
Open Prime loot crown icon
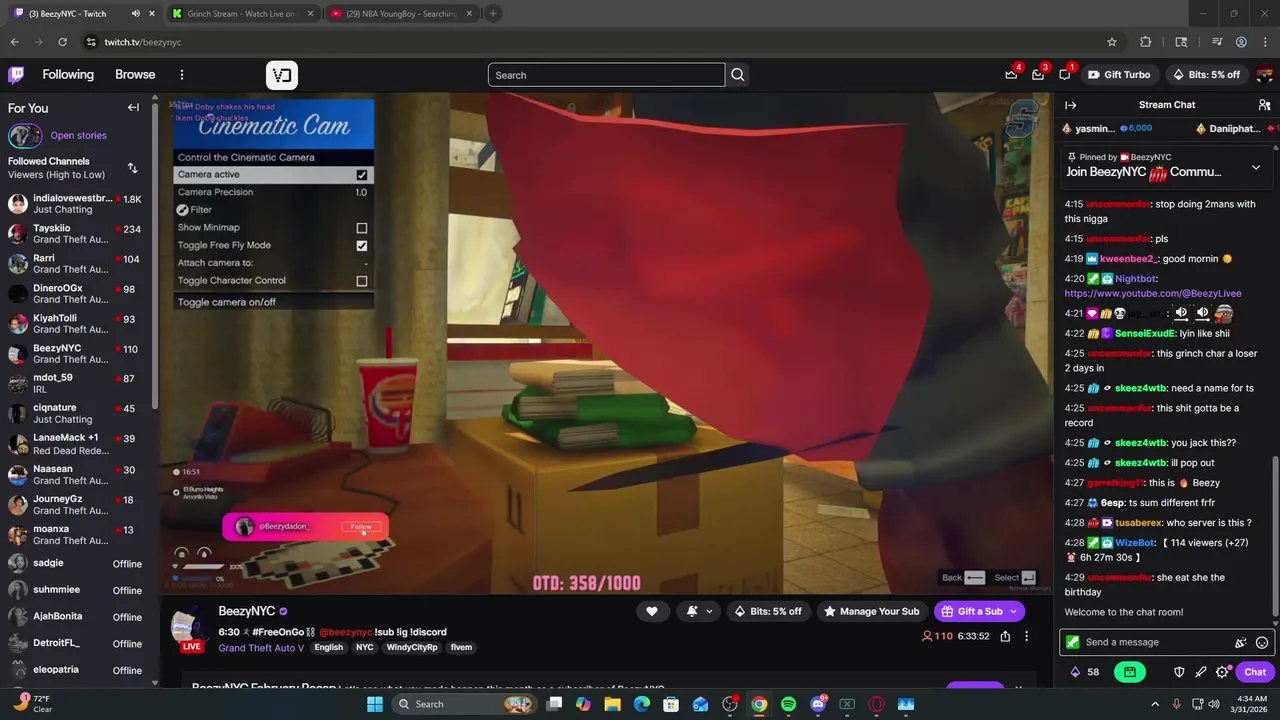tap(1011, 75)
